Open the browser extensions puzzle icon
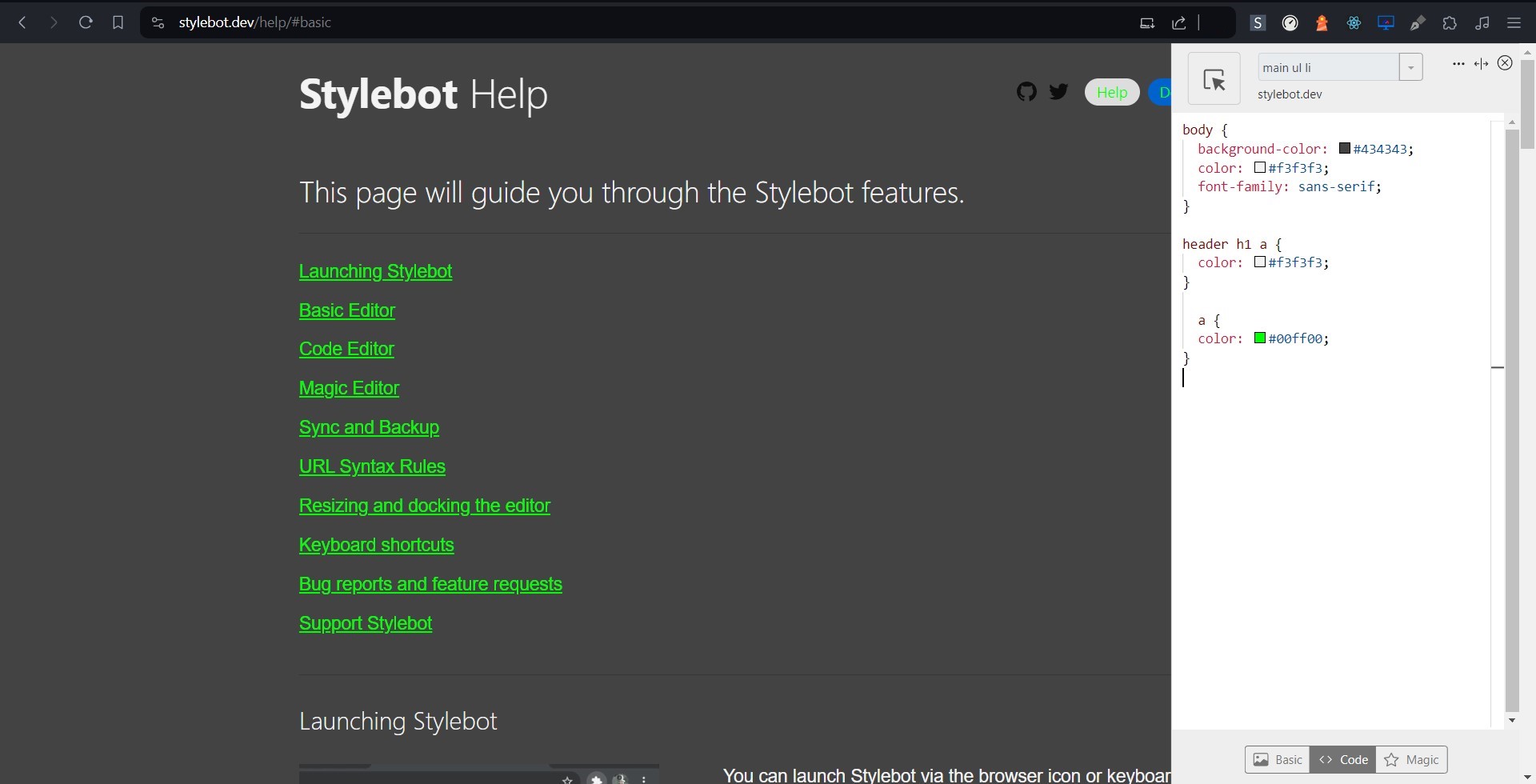Image resolution: width=1536 pixels, height=784 pixels. pos(1450,23)
